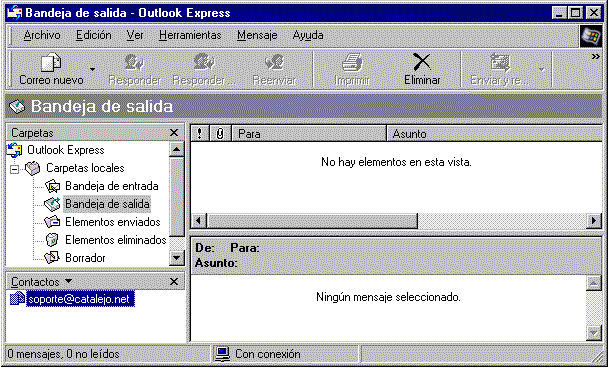Show more toolbar buttons via chevron
Viewport: 609px width, 368px height.
[x=596, y=57]
